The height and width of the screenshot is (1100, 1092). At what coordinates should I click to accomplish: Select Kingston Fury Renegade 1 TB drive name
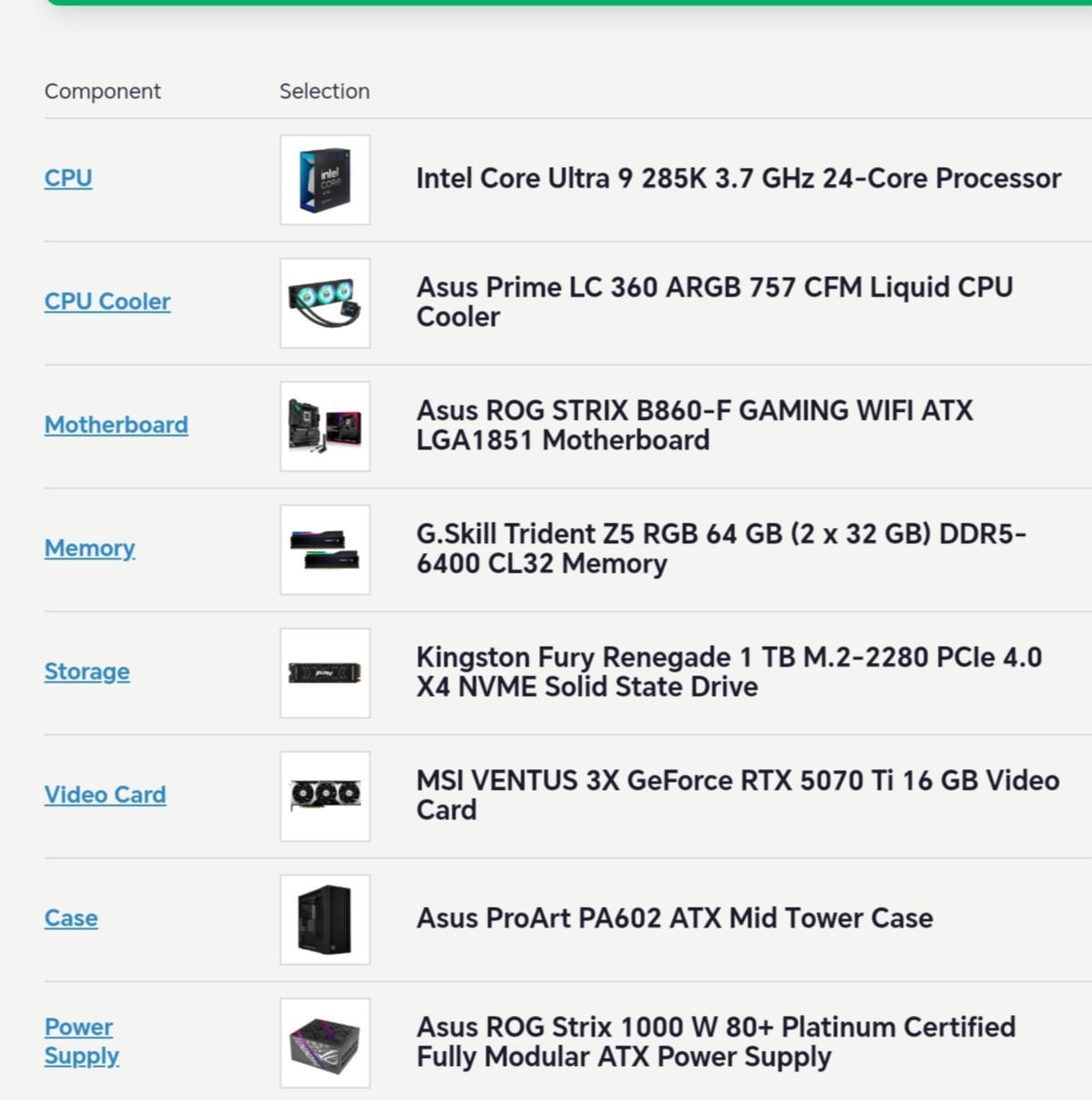(x=729, y=672)
